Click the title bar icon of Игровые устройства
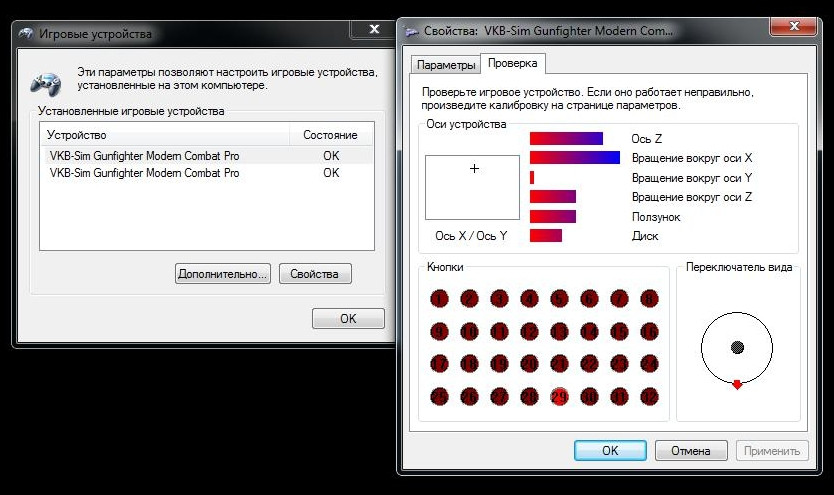This screenshot has width=834, height=495. (26, 33)
